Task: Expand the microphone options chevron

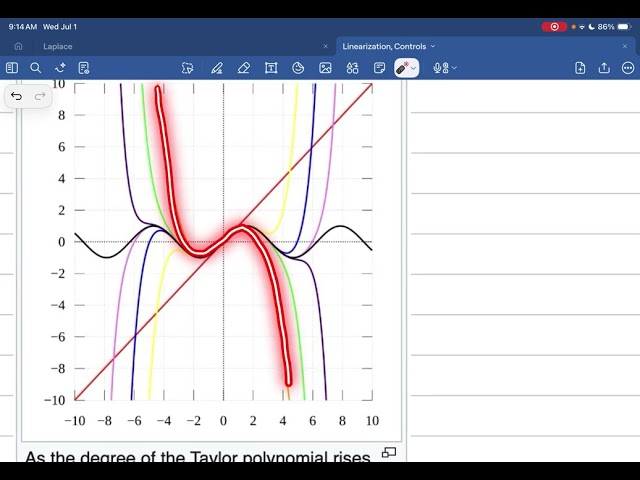Action: tap(454, 68)
